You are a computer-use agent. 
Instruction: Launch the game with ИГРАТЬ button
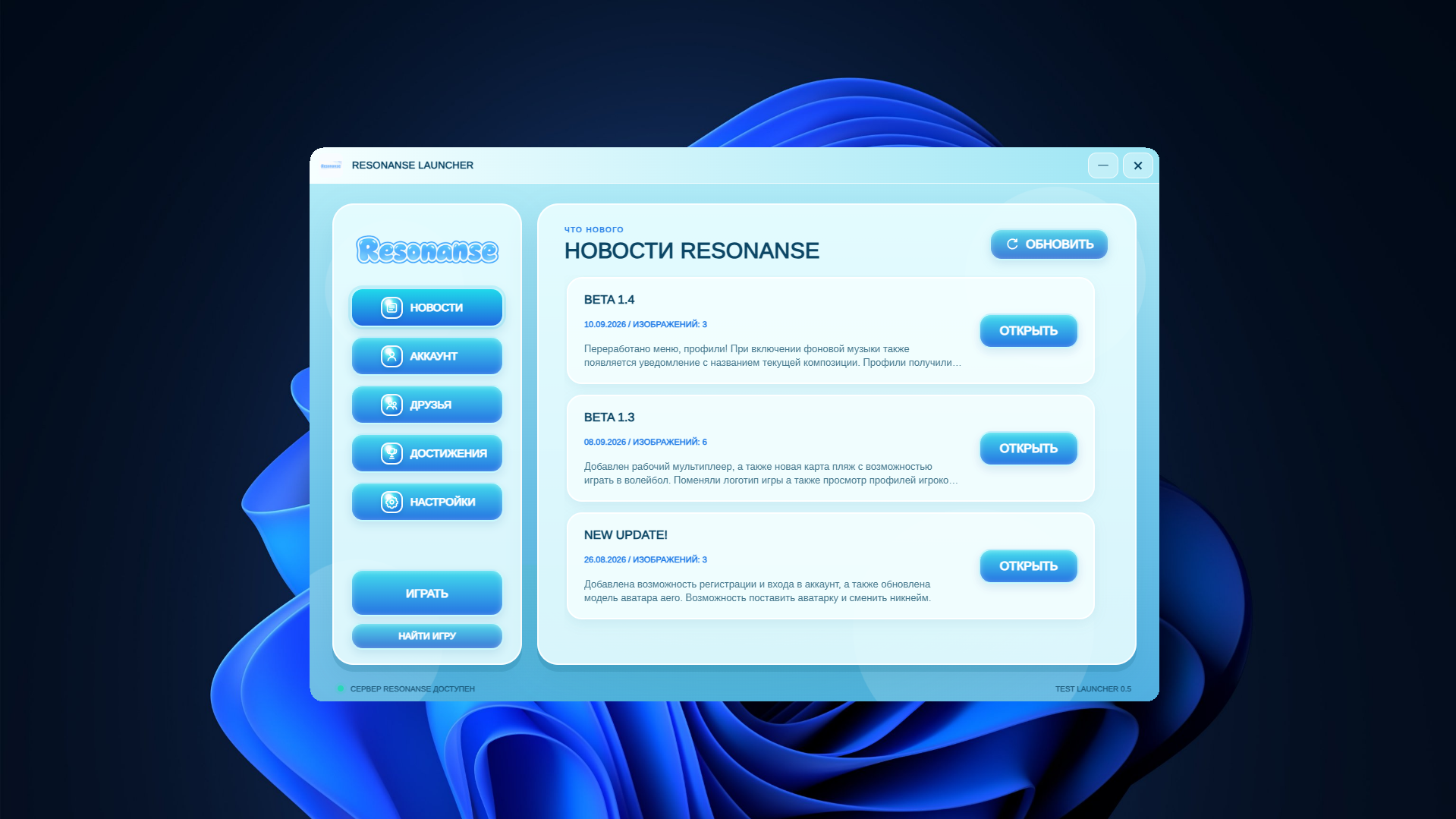[427, 593]
